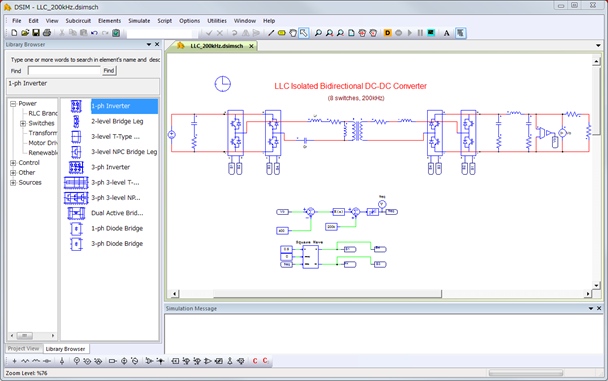Screen dimensions: 608x381
Task: Expand the Sources tree node
Action: click(13, 183)
